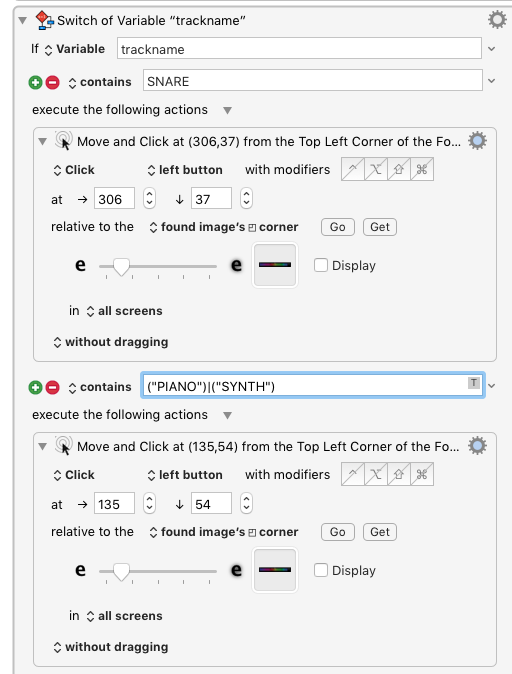
Task: Open the "found image's corner" popup in the first action
Action: [224, 227]
